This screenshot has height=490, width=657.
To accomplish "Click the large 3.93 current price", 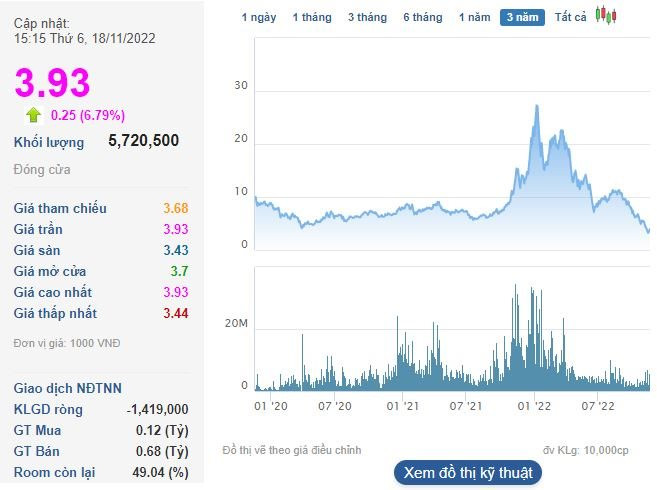I will coord(52,83).
